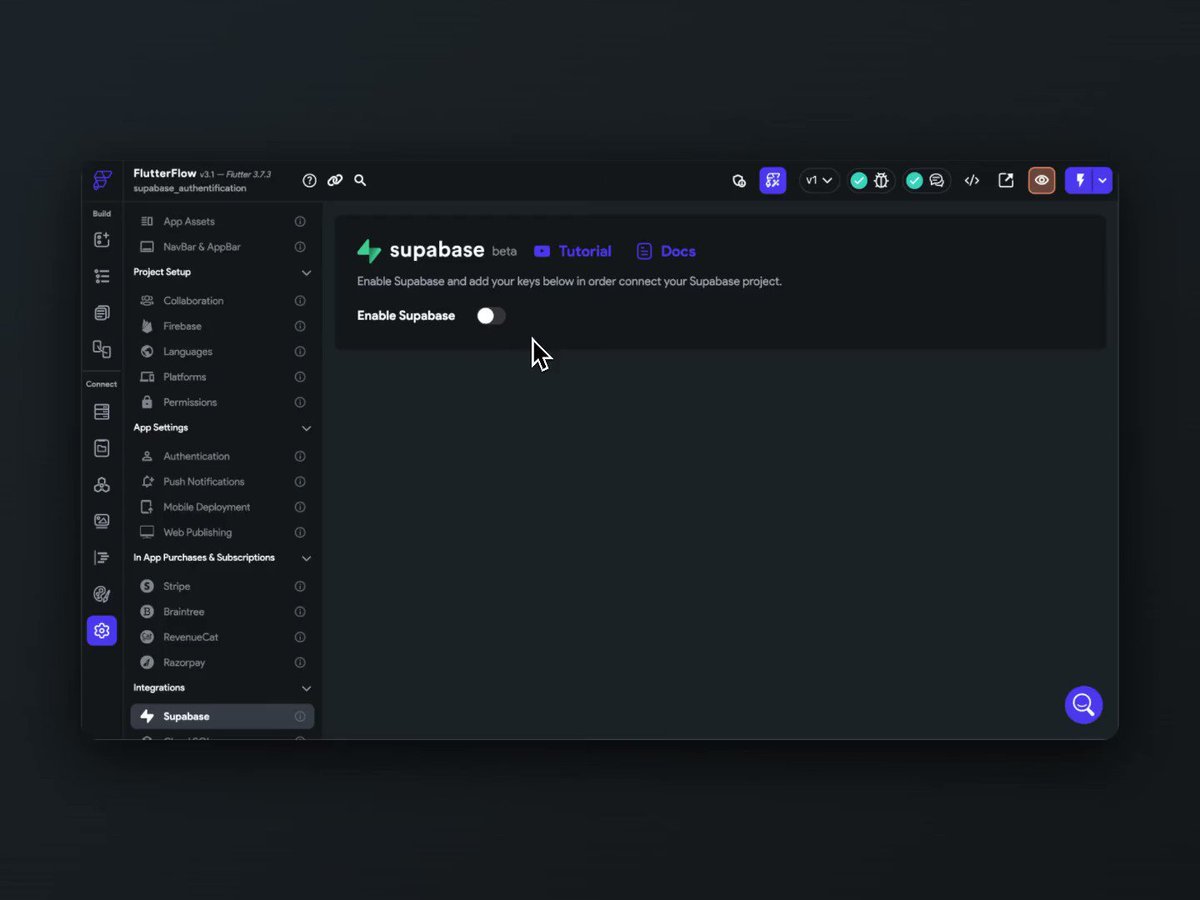1200x900 pixels.
Task: Click the search magnifier in header
Action: [360, 181]
